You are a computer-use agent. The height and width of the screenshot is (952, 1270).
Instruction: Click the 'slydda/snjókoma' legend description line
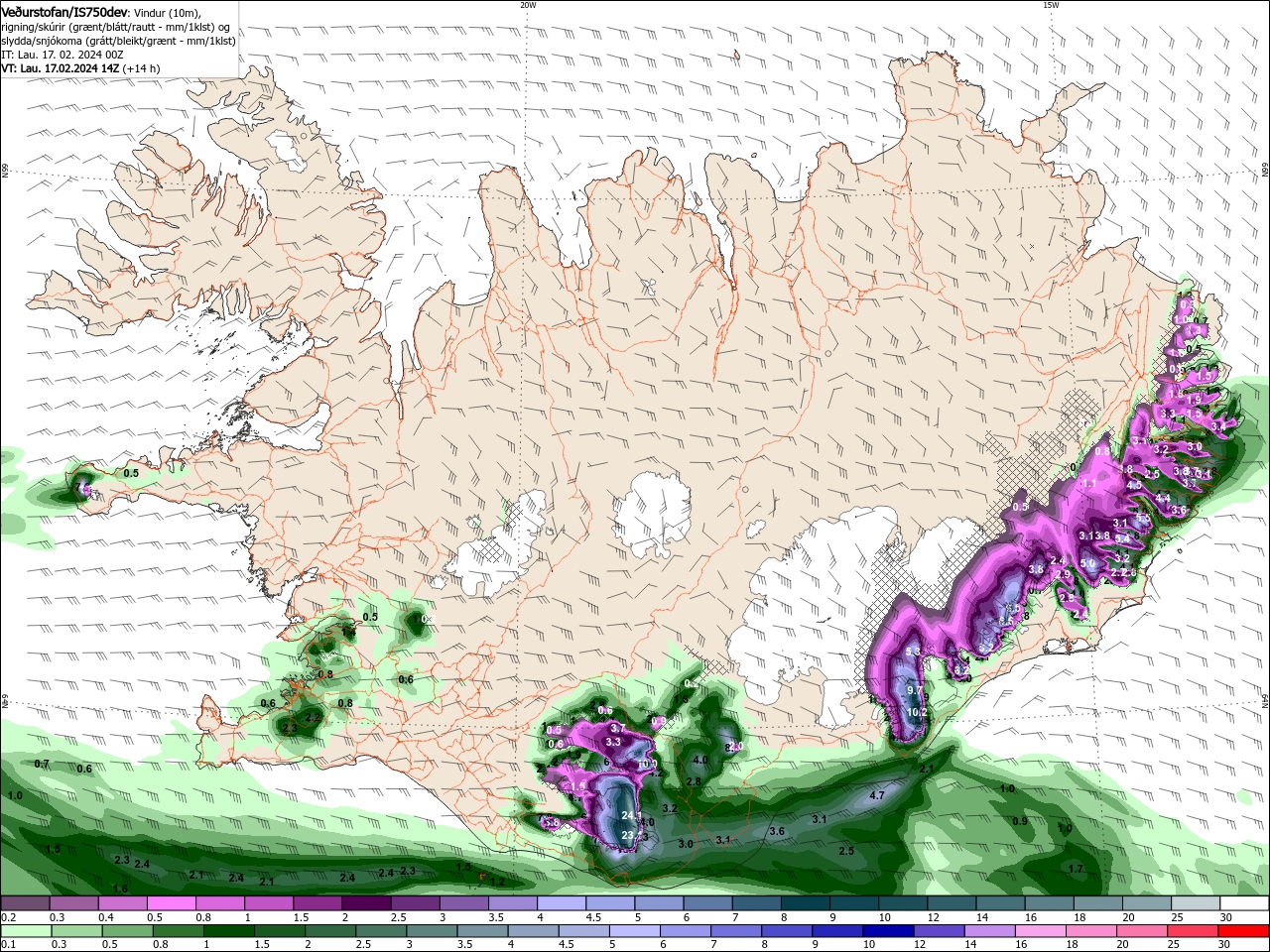coord(119,41)
